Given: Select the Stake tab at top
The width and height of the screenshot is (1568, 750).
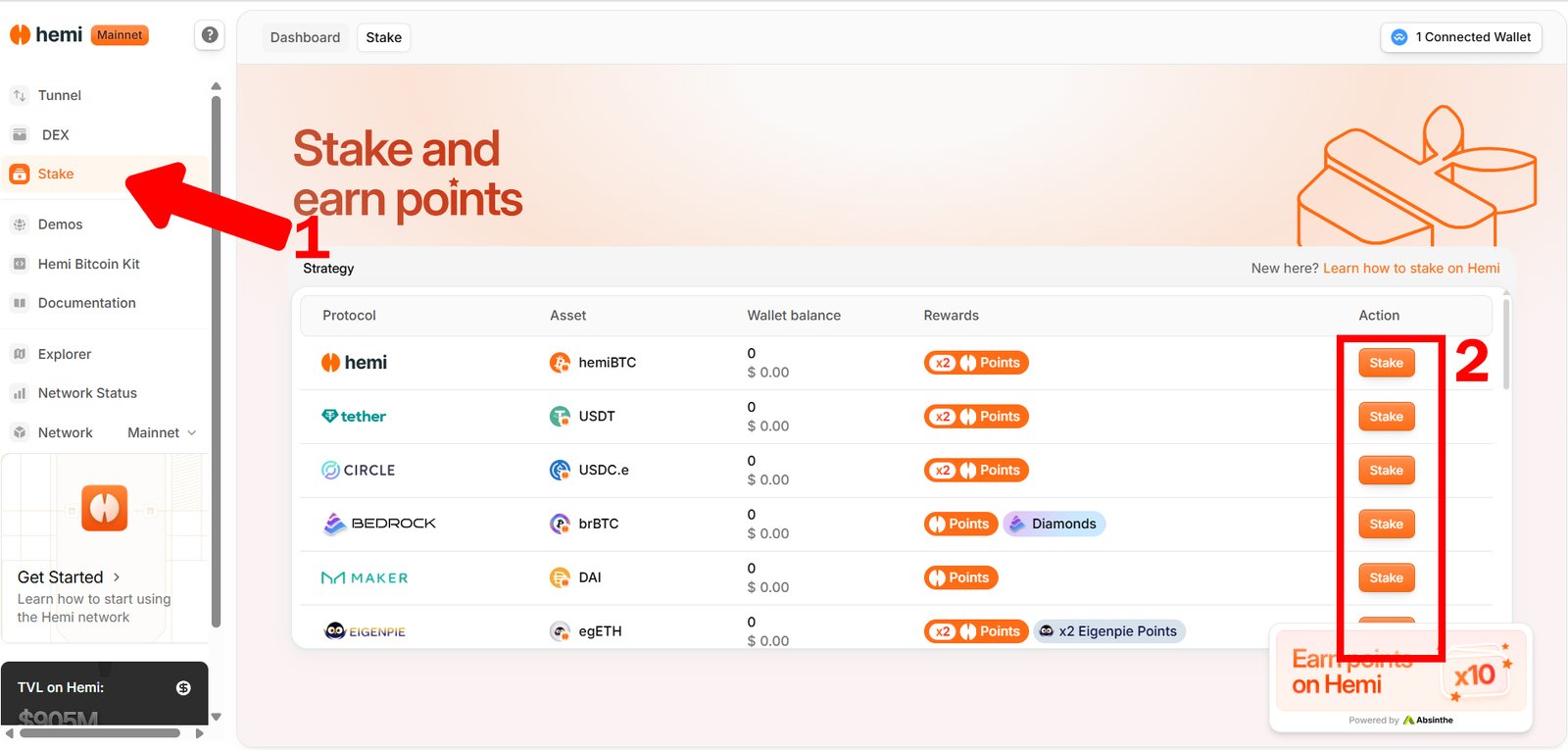Looking at the screenshot, I should click(383, 37).
